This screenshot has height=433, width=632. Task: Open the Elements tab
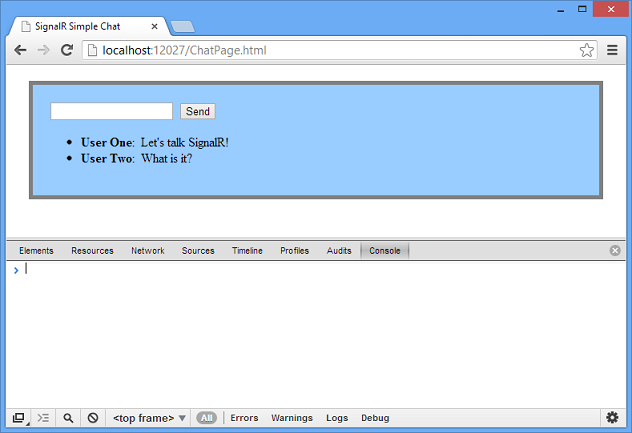[x=36, y=251]
